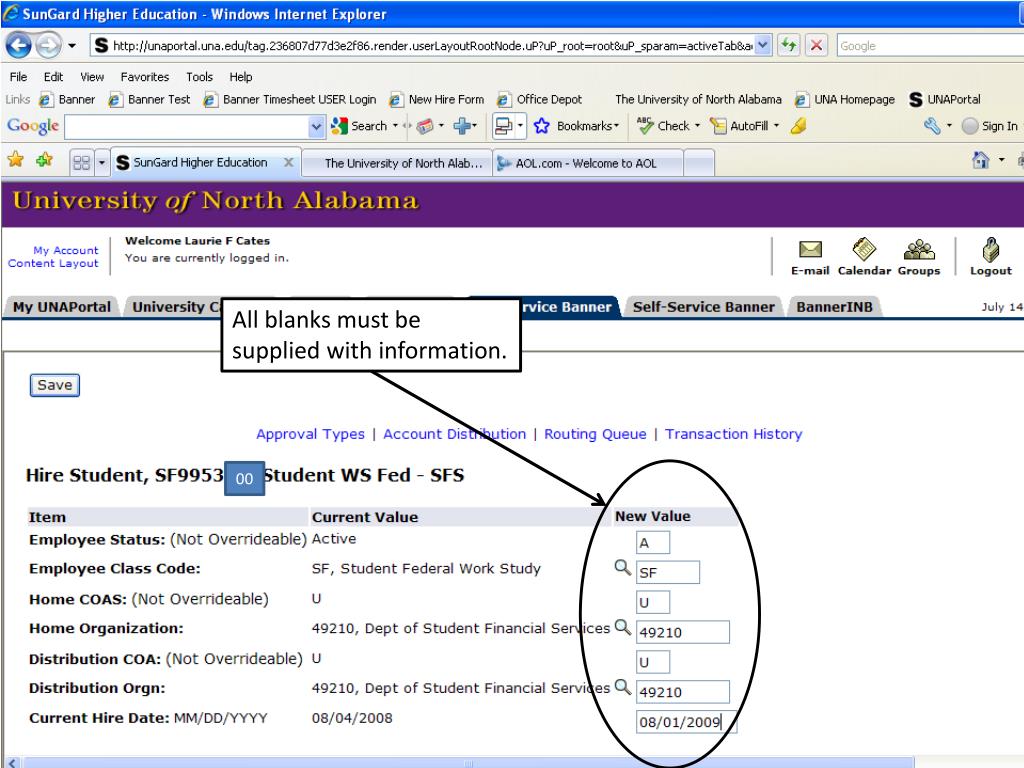
Task: Click the Employee Status new value field
Action: point(652,543)
